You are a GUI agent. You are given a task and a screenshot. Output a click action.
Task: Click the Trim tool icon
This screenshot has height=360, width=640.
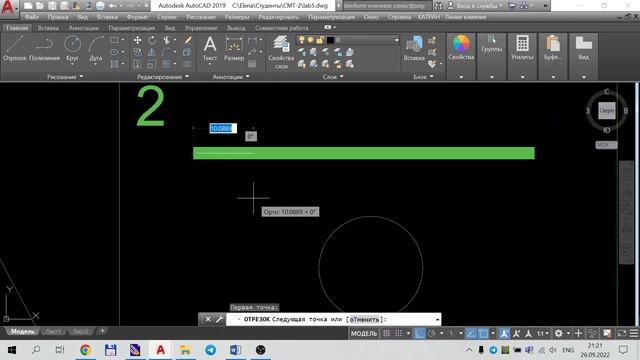166,40
